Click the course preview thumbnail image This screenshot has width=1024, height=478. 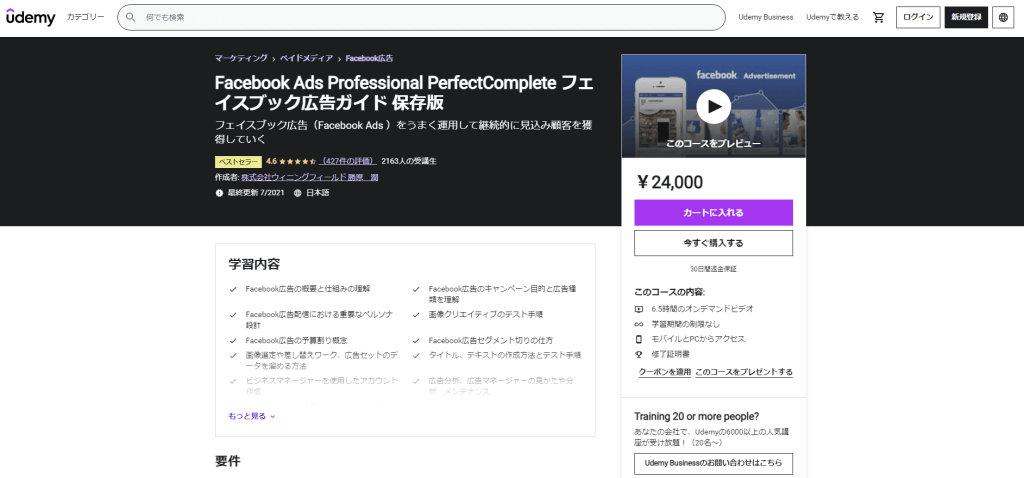pos(713,106)
